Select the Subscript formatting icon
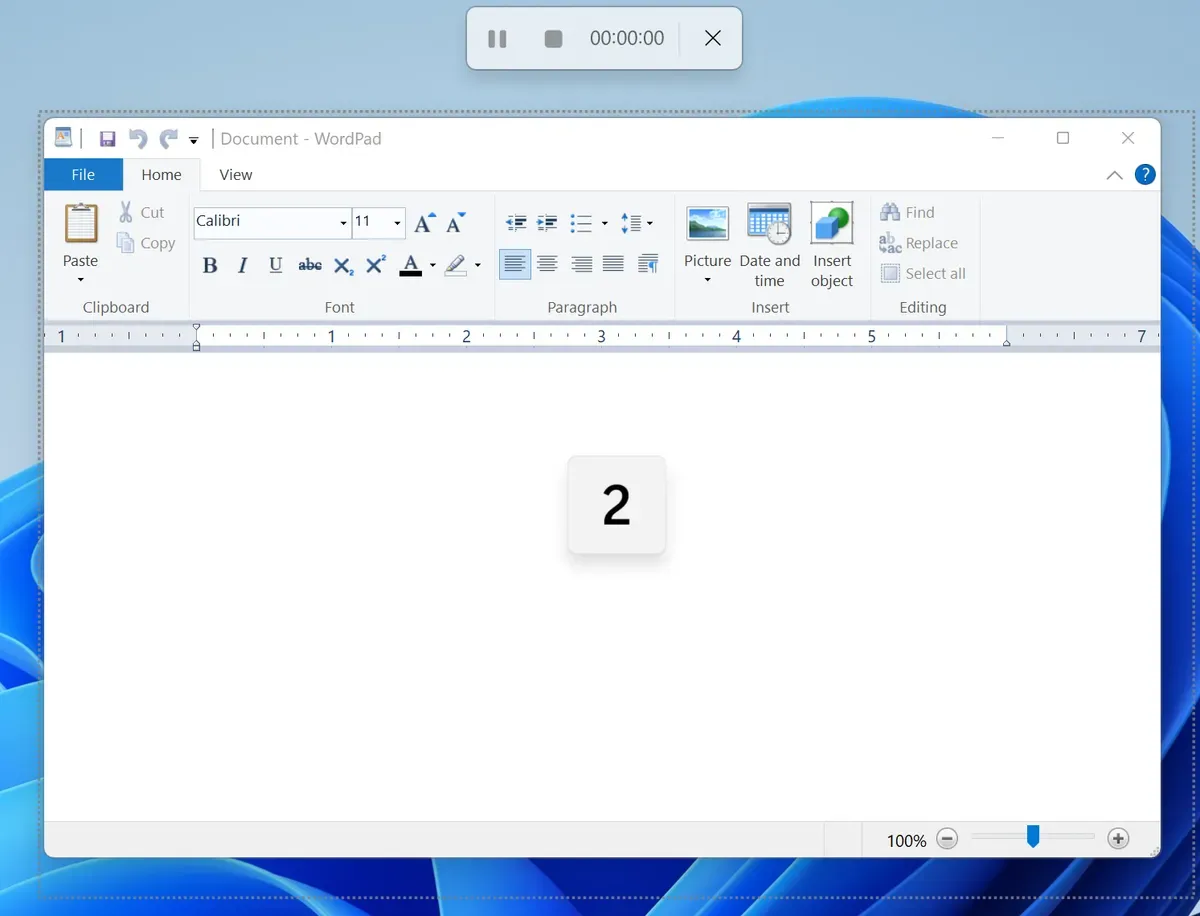This screenshot has height=916, width=1200. tap(342, 265)
